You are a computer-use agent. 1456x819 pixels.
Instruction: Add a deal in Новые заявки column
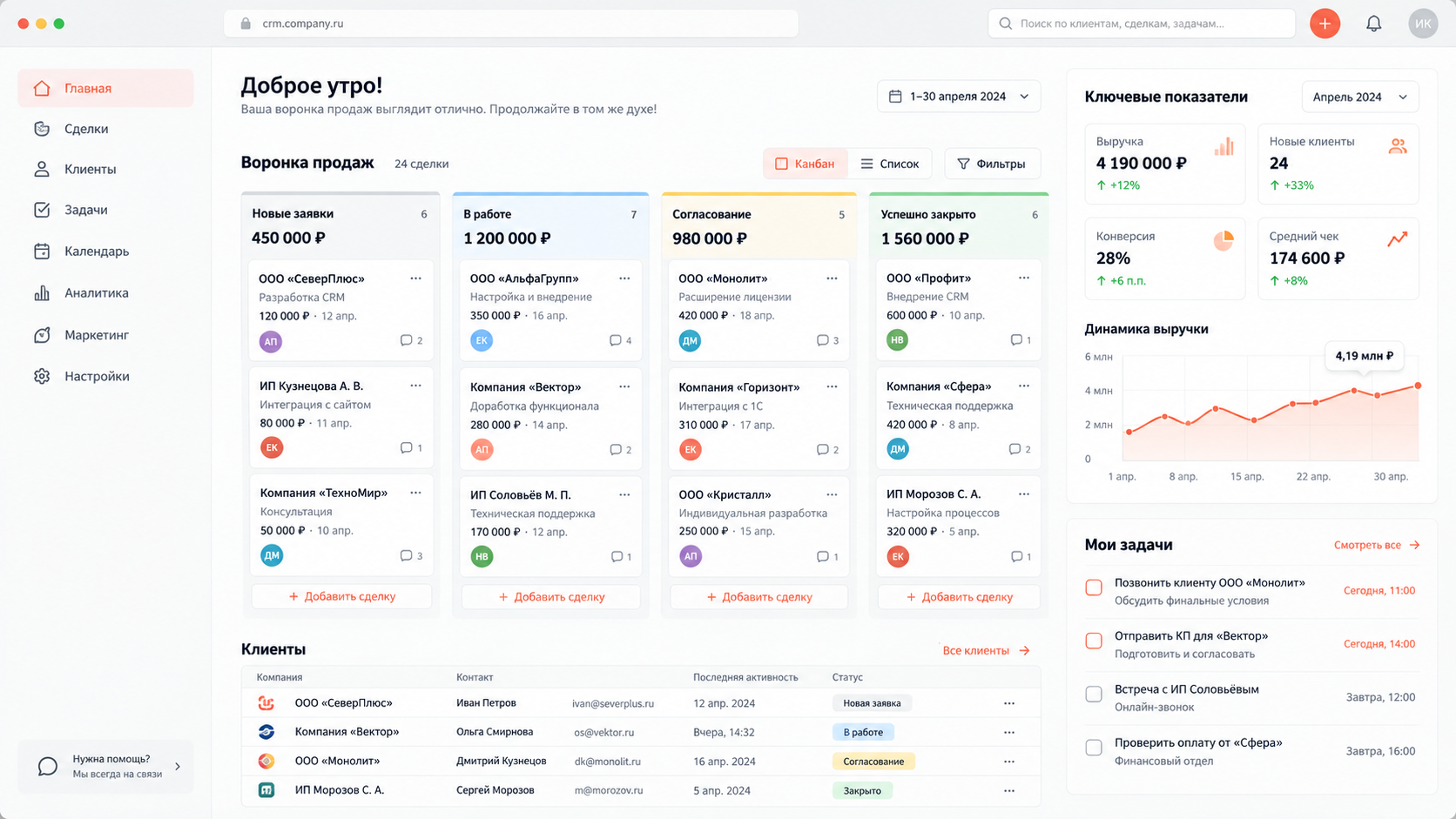[x=341, y=596]
